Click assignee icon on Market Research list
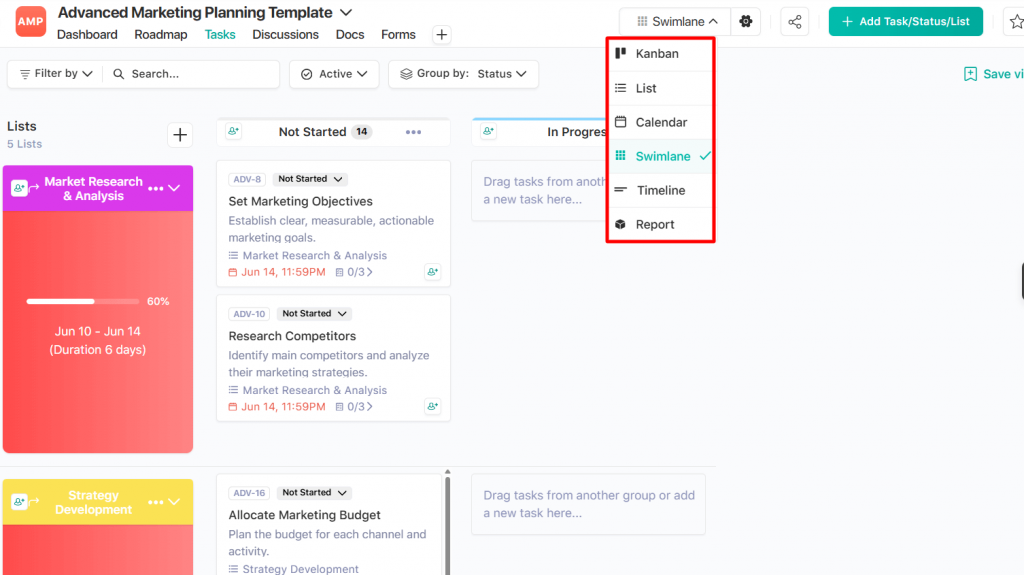Screen dimensions: 1024x575 click(x=20, y=188)
